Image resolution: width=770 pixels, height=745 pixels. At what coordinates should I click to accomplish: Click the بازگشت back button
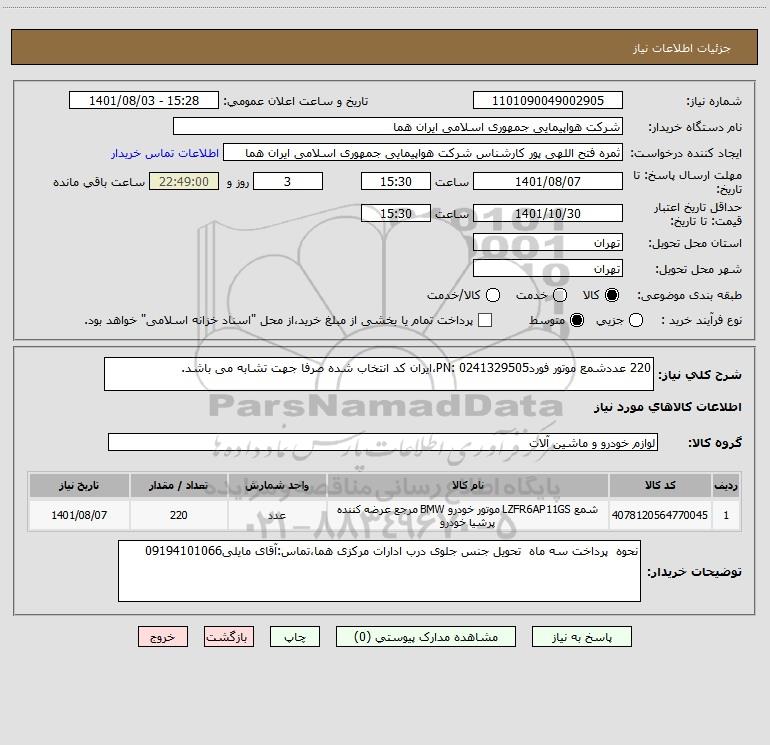point(229,637)
